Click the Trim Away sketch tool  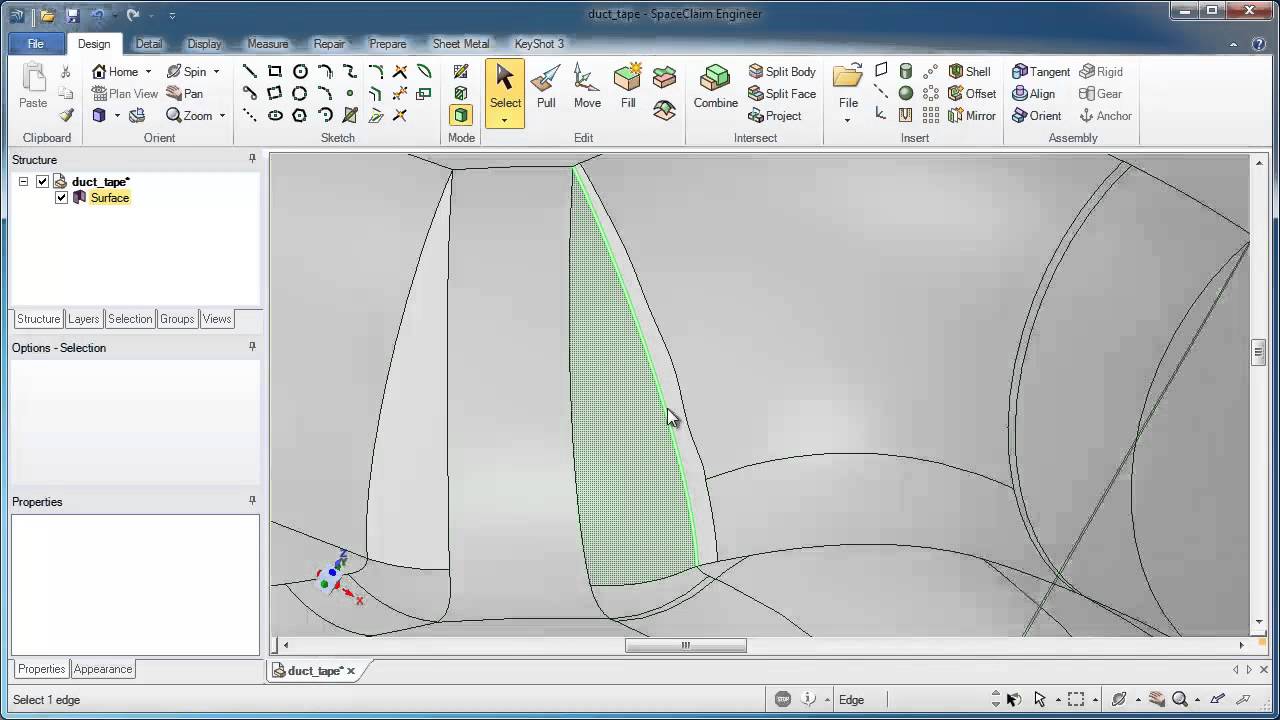400,71
